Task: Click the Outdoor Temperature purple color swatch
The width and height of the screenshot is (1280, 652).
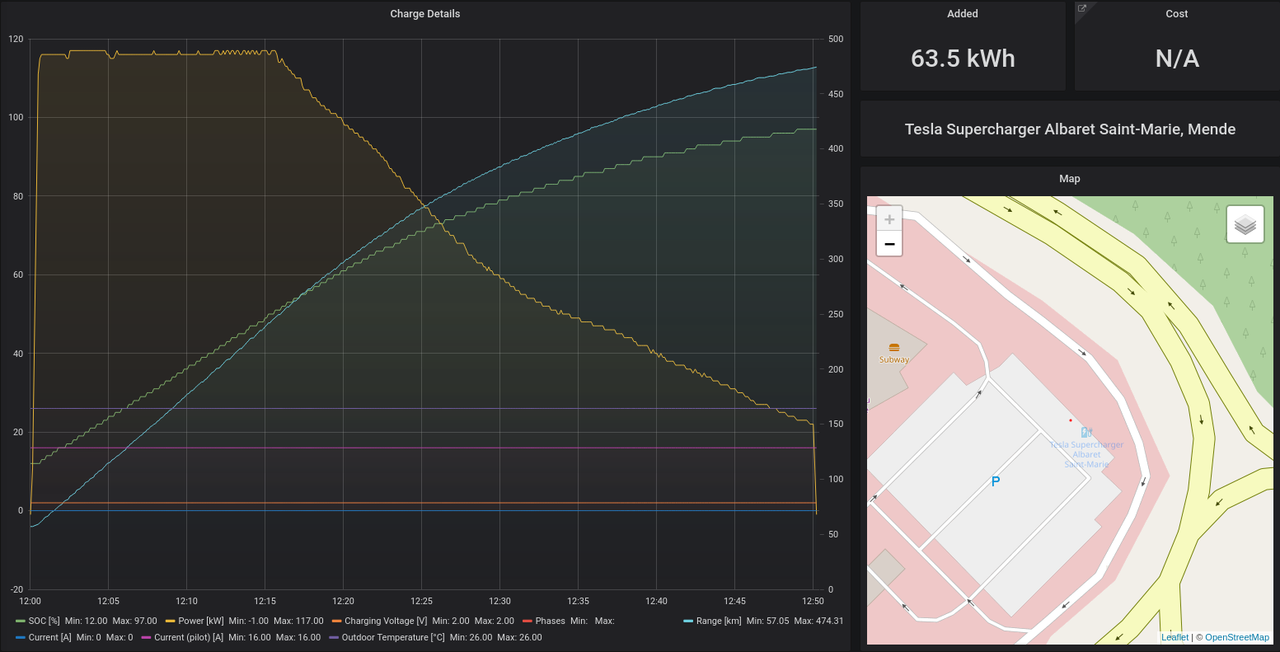Action: [x=334, y=637]
